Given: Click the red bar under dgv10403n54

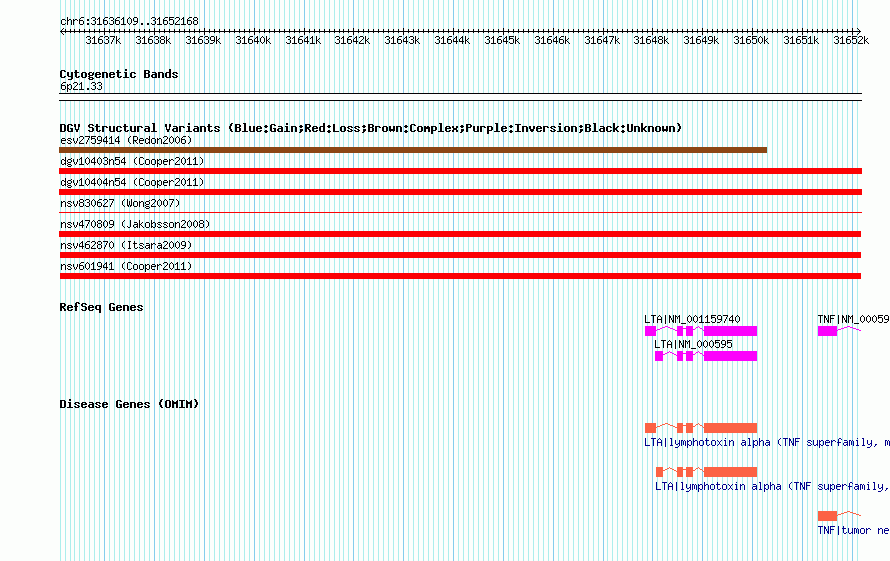Looking at the screenshot, I should pyautogui.click(x=460, y=171).
